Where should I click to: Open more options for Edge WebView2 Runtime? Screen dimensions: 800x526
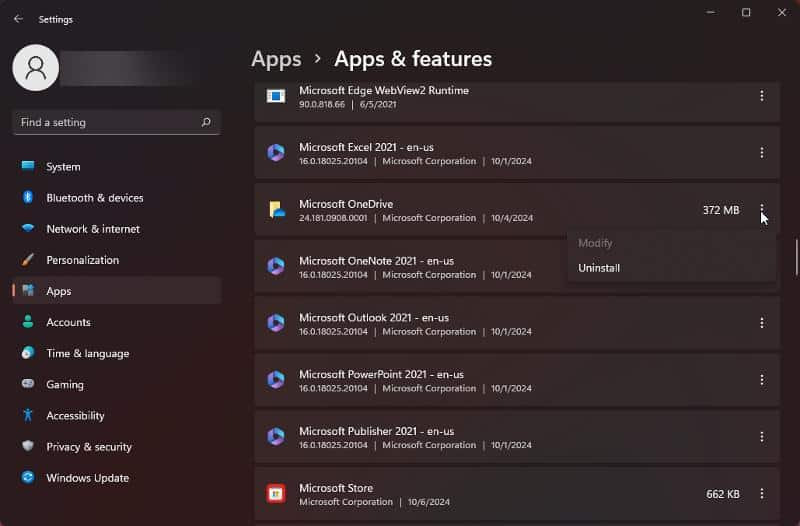click(762, 96)
